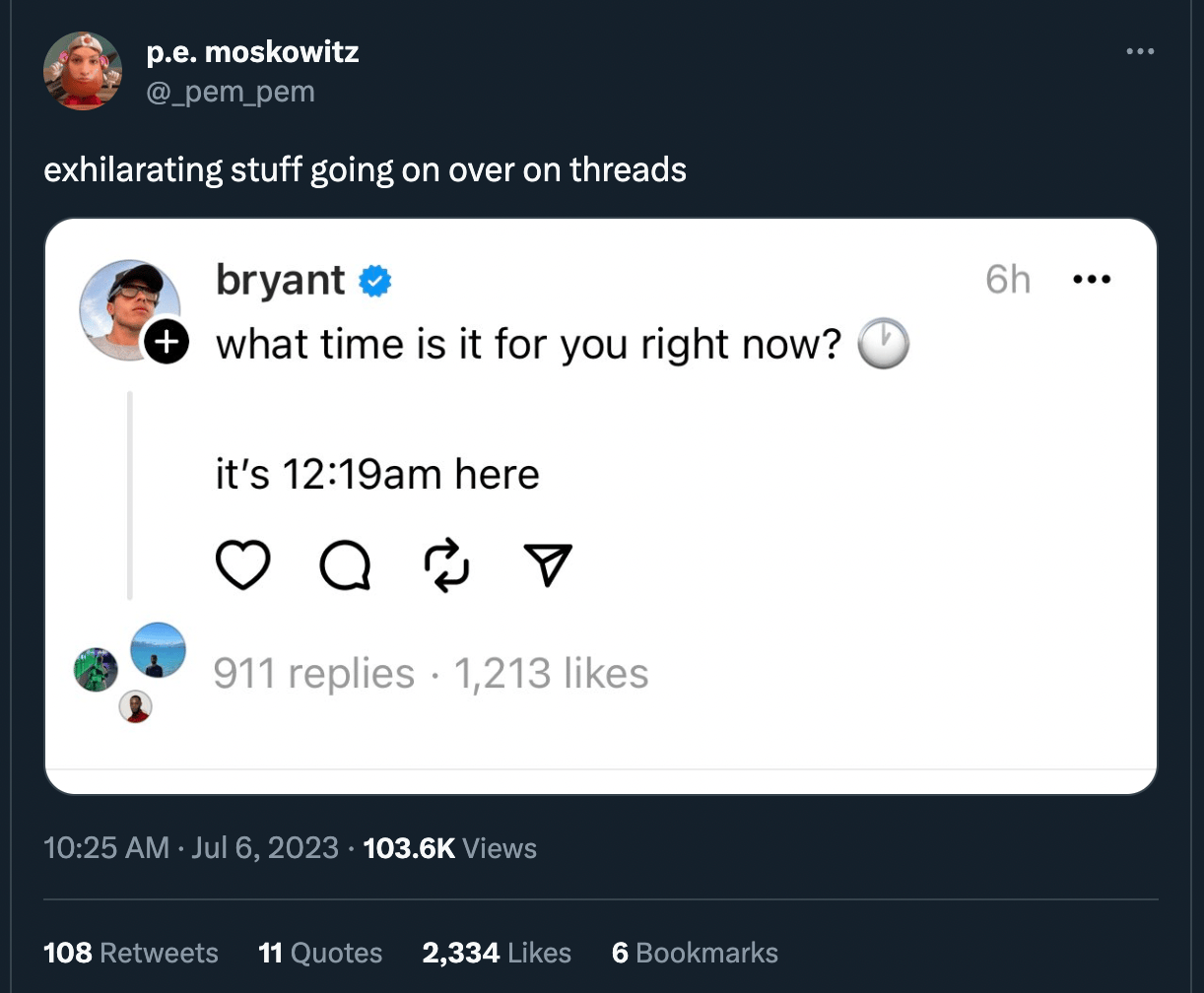This screenshot has width=1204, height=993.
Task: Open the tweet's three-dot more menu
Action: tap(1139, 51)
